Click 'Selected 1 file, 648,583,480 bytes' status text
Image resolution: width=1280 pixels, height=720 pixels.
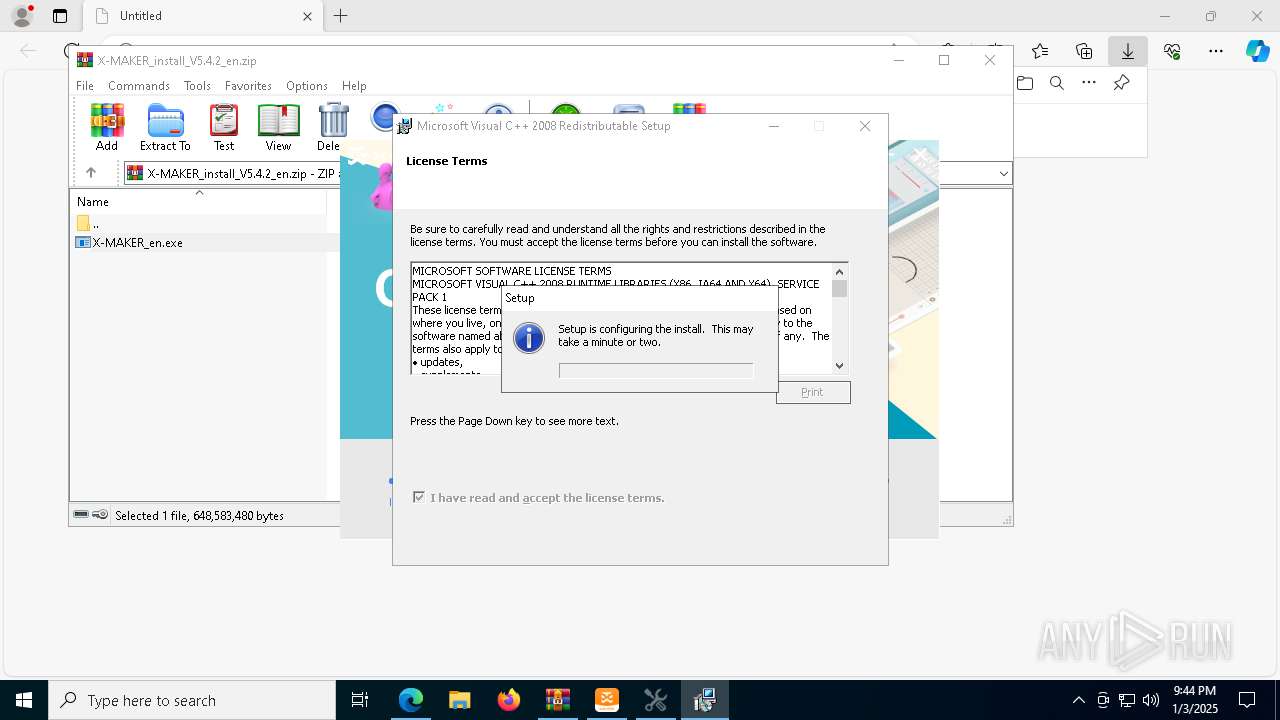199,516
